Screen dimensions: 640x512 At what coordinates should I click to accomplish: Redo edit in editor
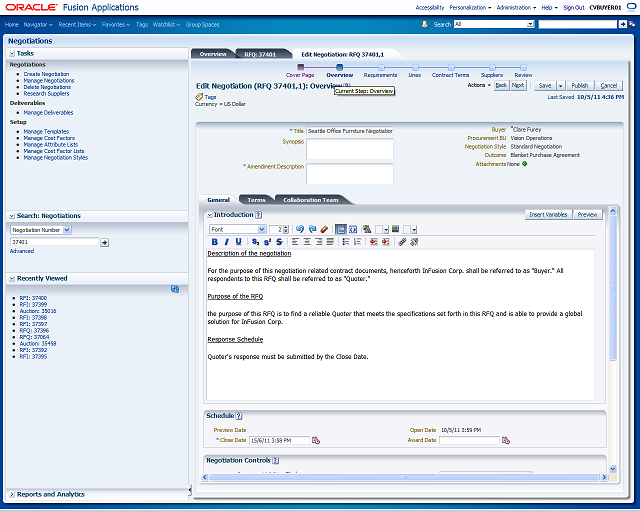pos(312,229)
